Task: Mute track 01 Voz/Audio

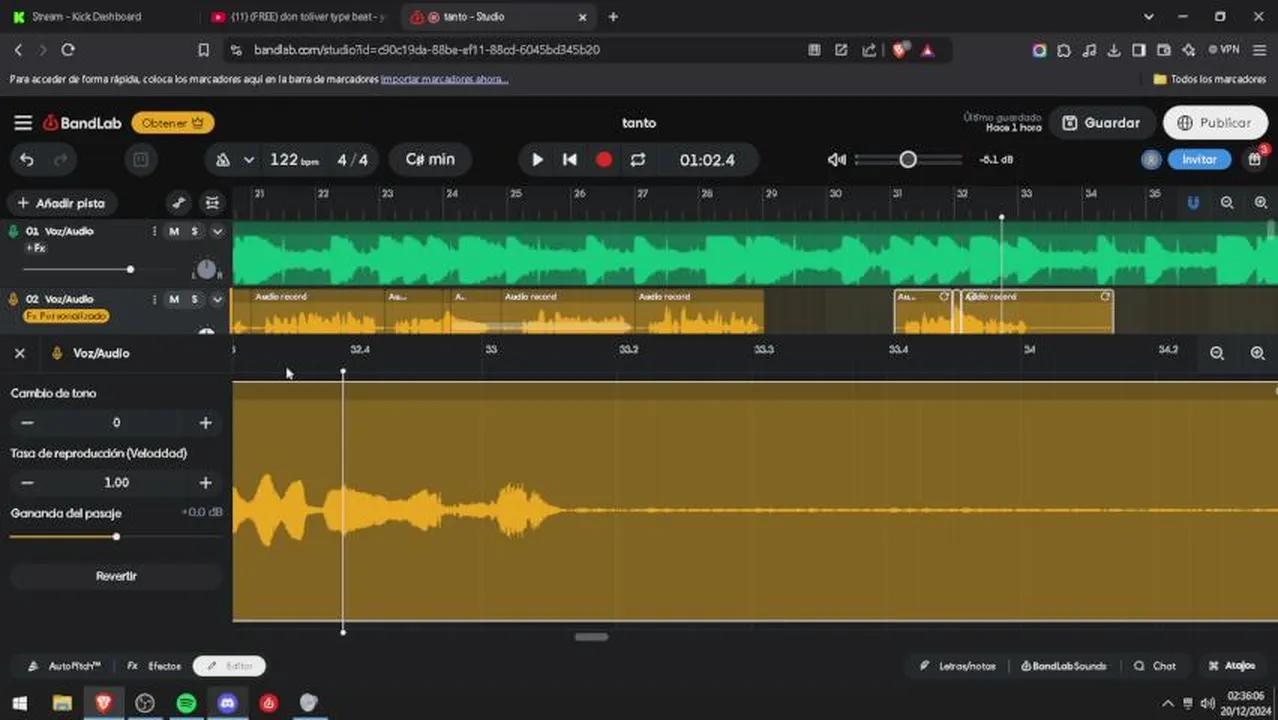Action: 174,232
